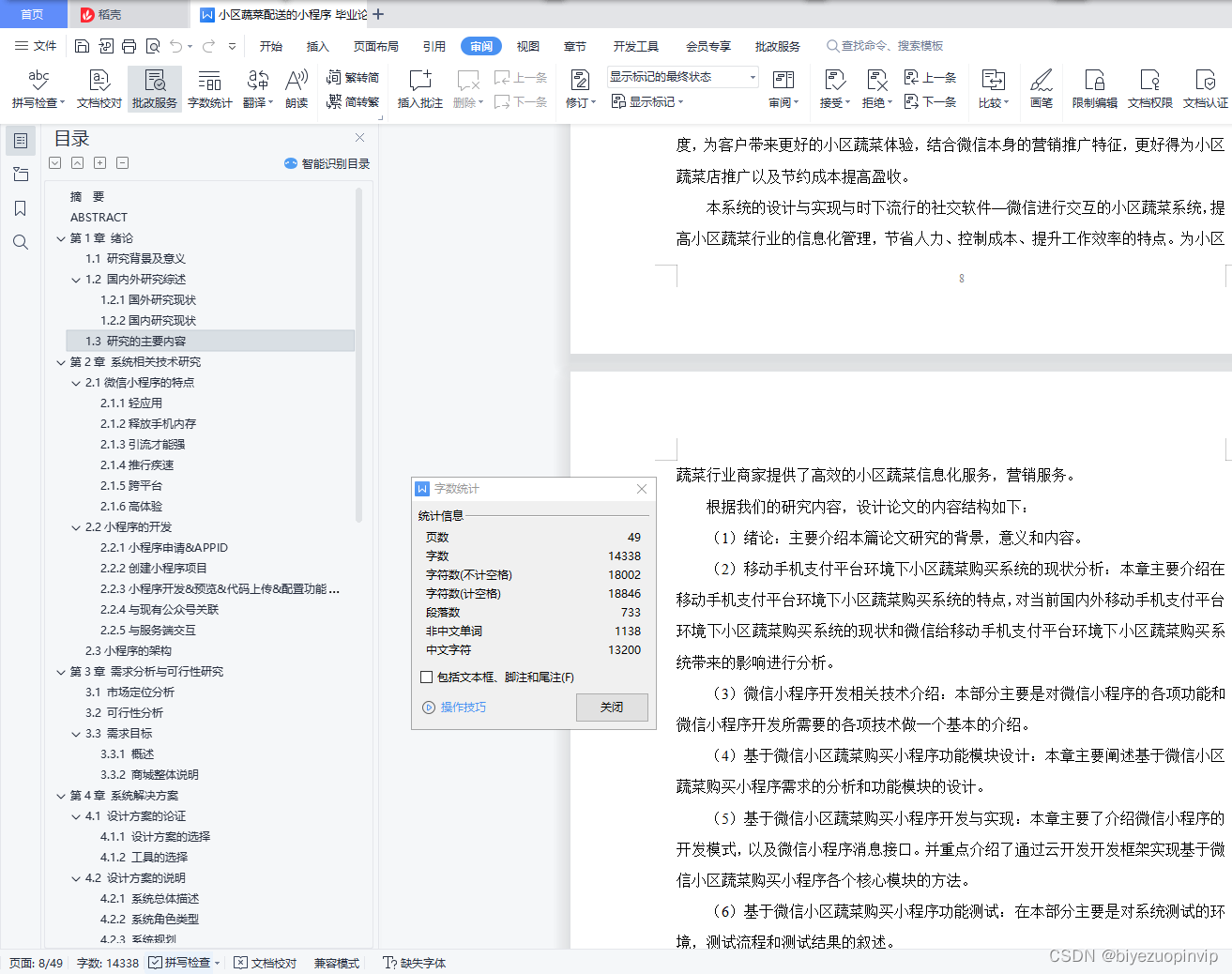This screenshot has width=1232, height=974.
Task: Select the Pen (画笔) tool
Action: click(x=1042, y=89)
